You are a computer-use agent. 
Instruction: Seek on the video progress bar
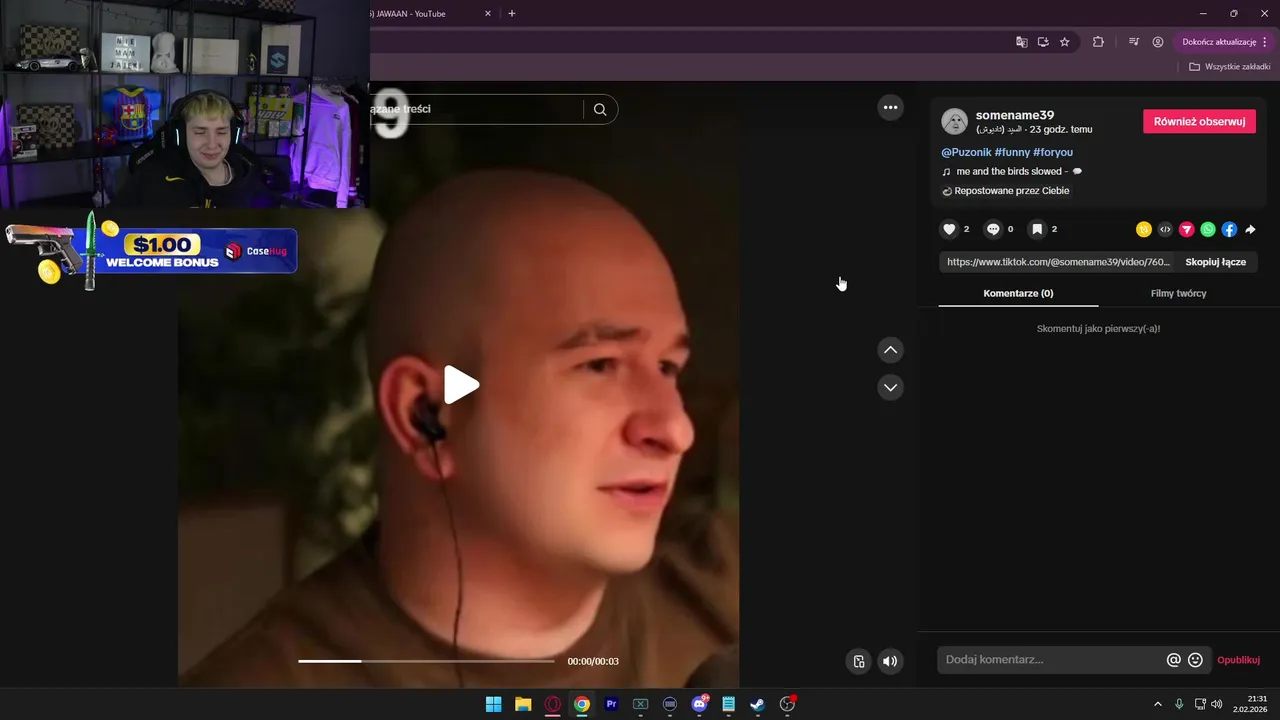[x=426, y=661]
